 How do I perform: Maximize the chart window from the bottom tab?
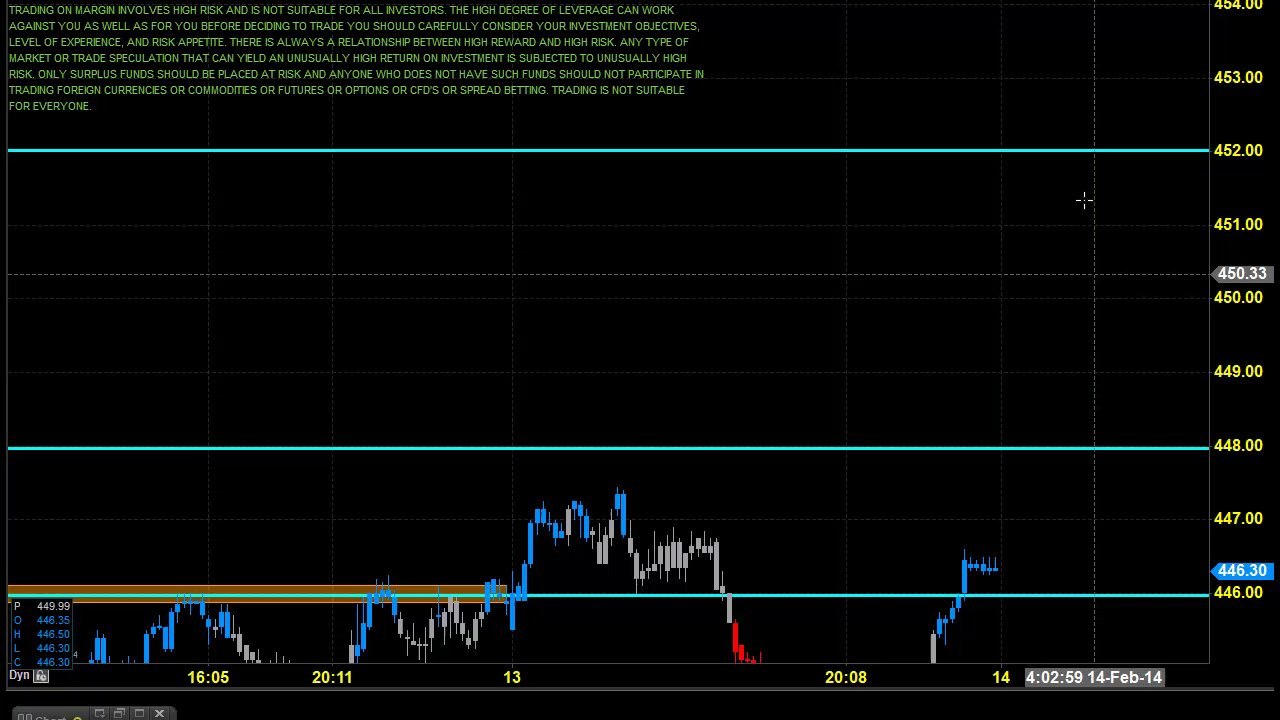[139, 713]
